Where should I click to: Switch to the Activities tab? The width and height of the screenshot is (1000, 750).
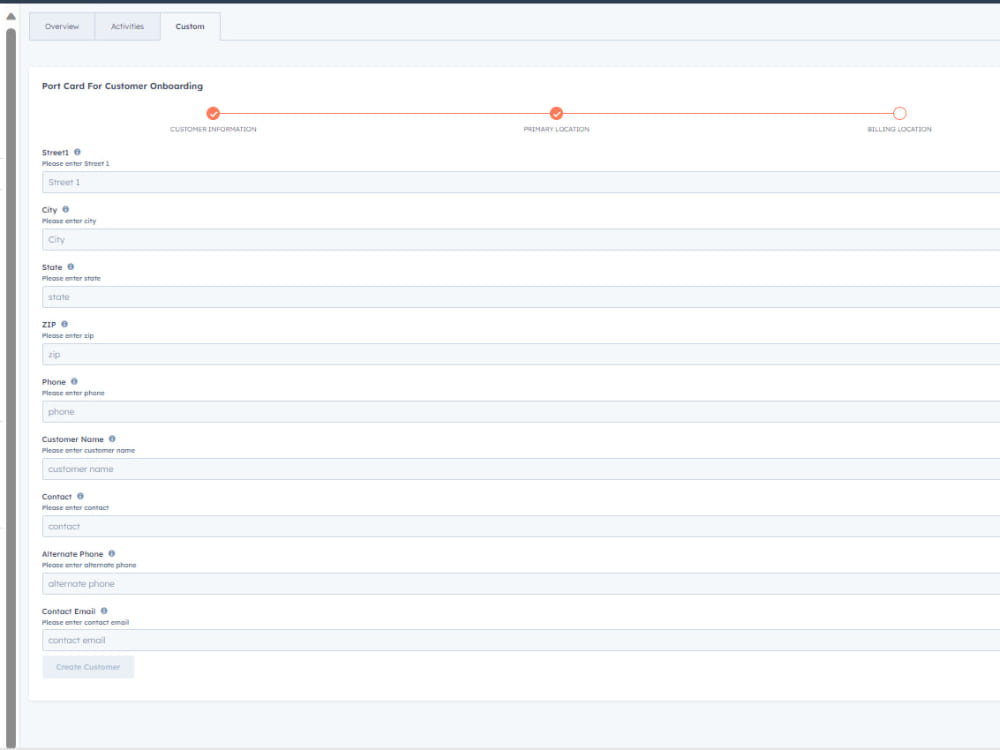point(128,27)
